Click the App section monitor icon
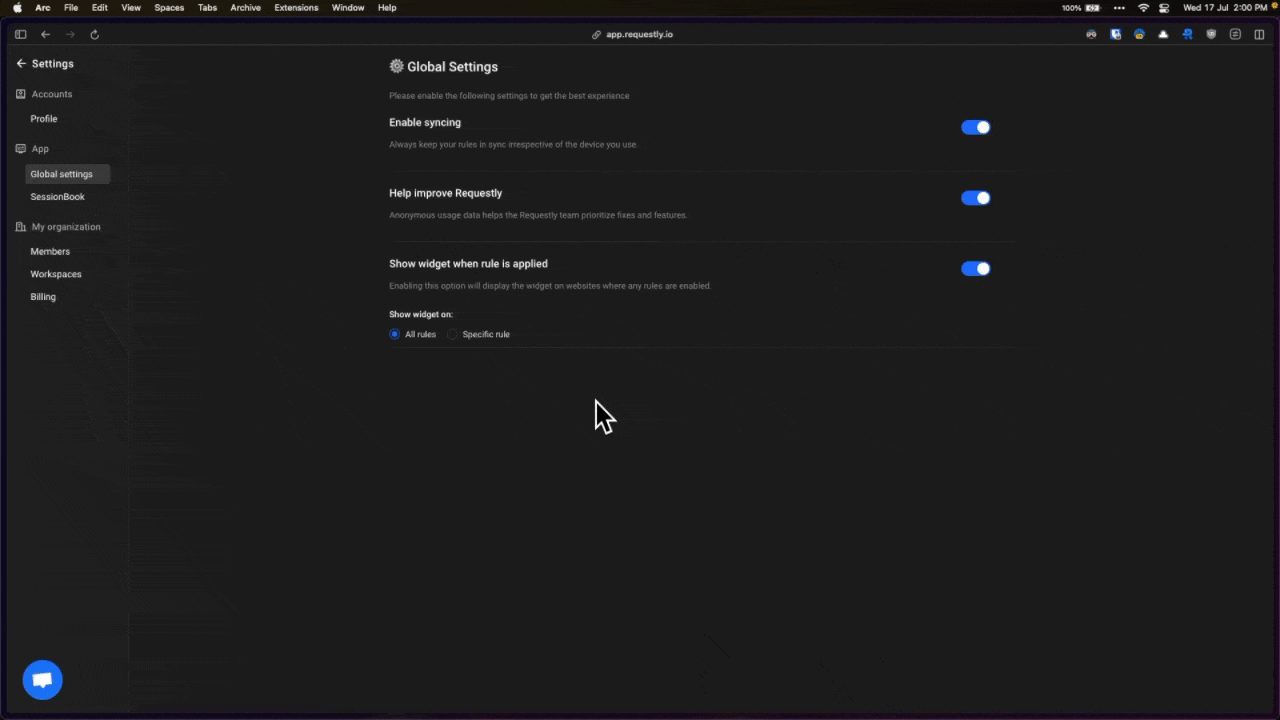Image resolution: width=1280 pixels, height=720 pixels. tap(21, 149)
